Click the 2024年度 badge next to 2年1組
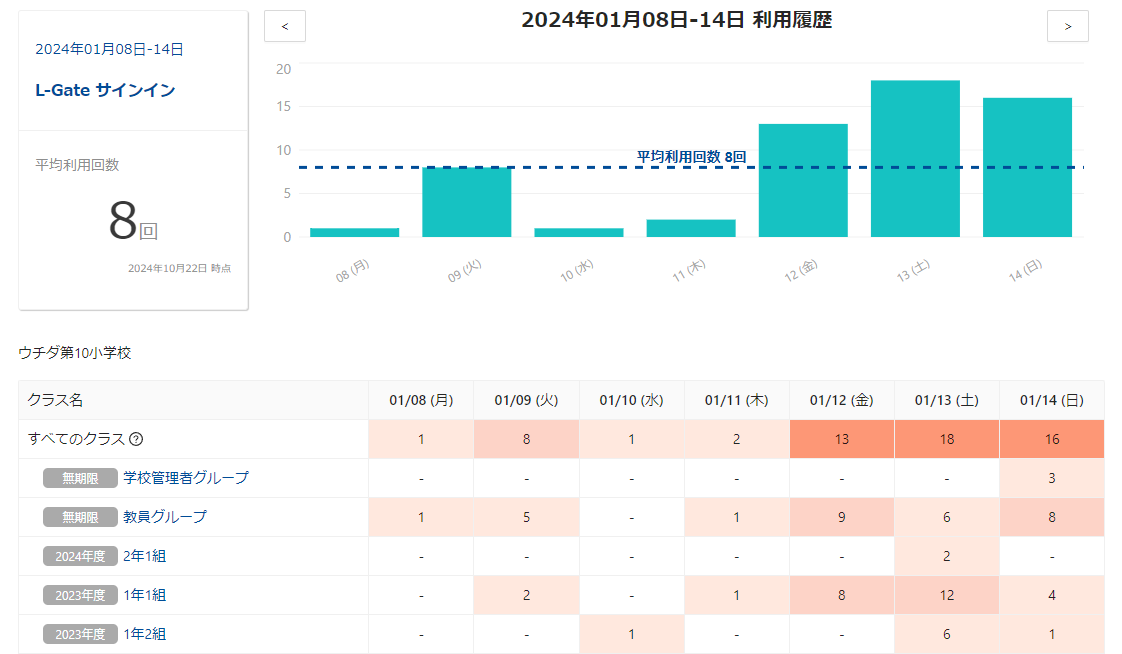 click(78, 556)
